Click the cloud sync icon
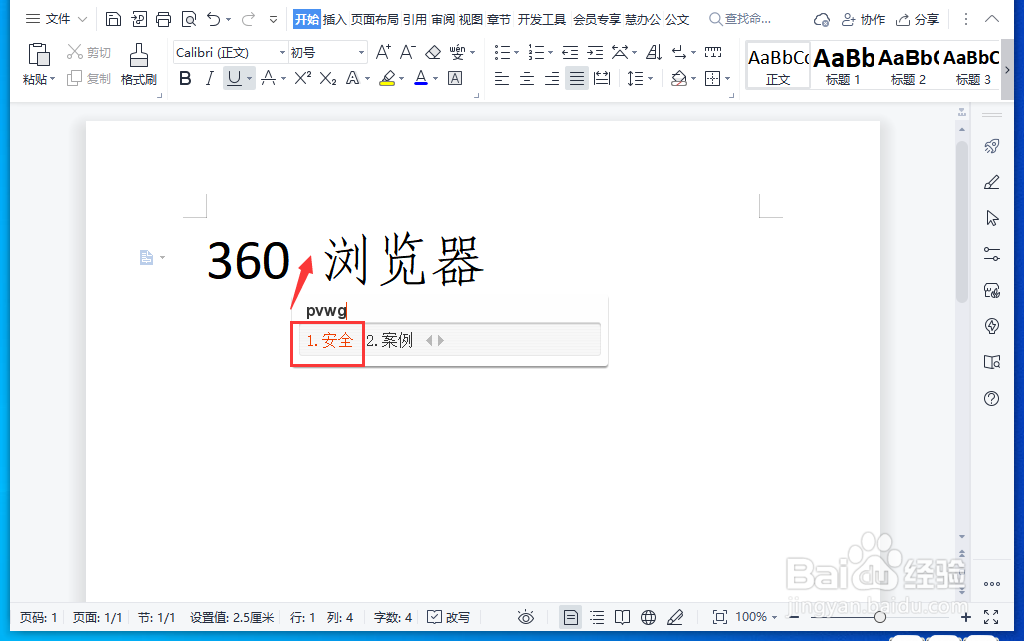This screenshot has width=1024, height=641. coord(822,20)
